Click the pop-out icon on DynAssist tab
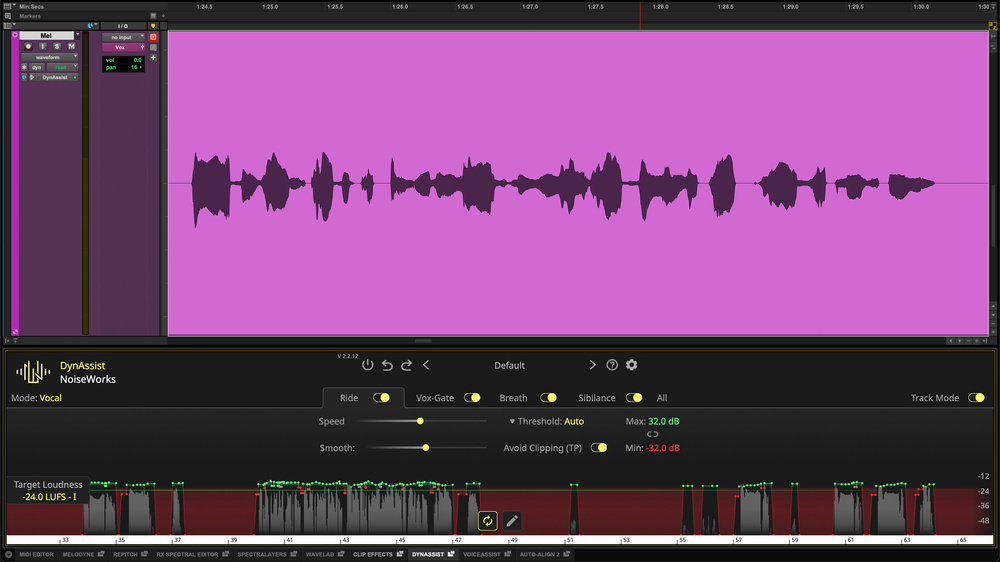 pos(451,554)
